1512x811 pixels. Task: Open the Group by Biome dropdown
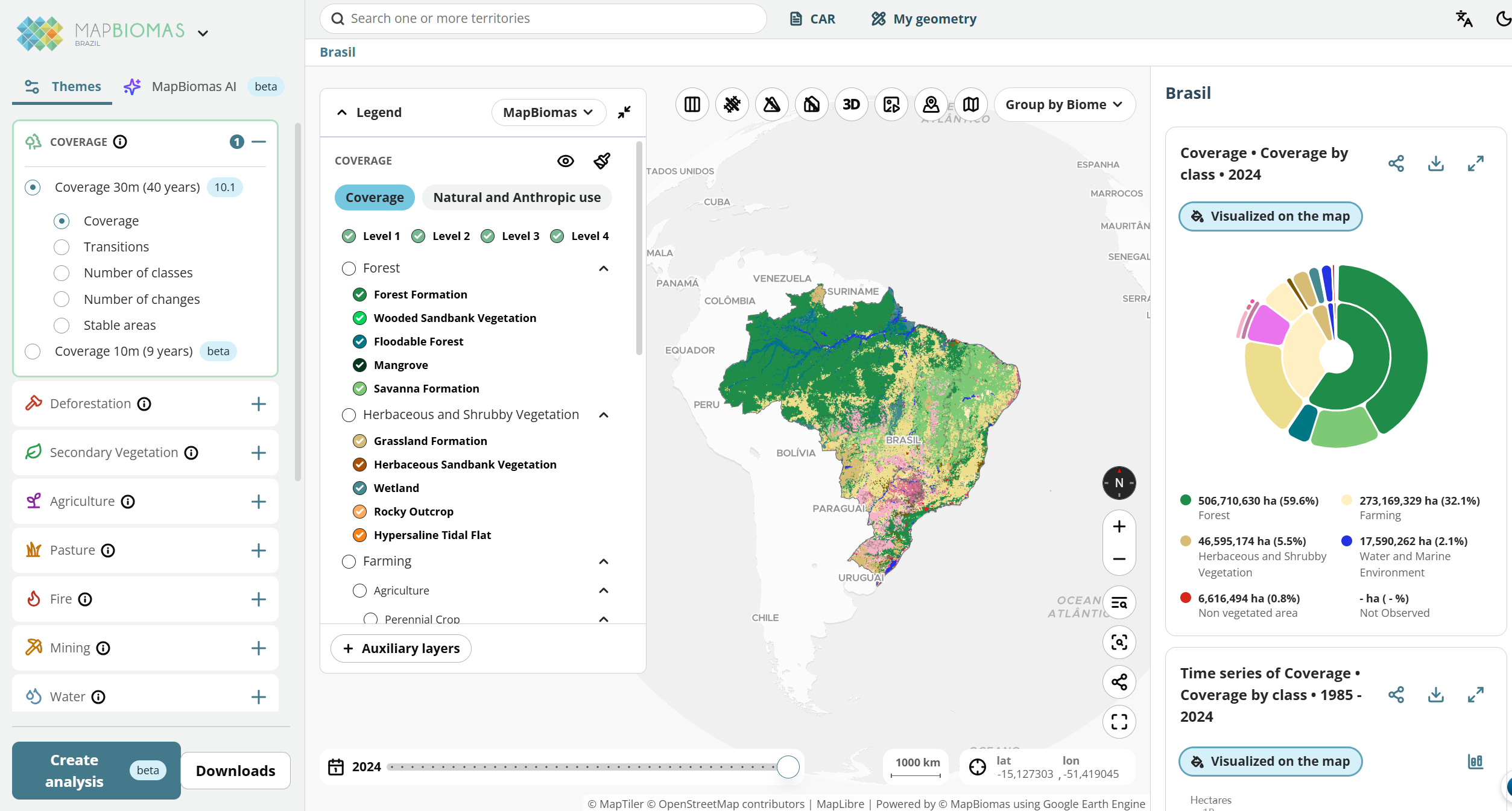click(x=1064, y=105)
